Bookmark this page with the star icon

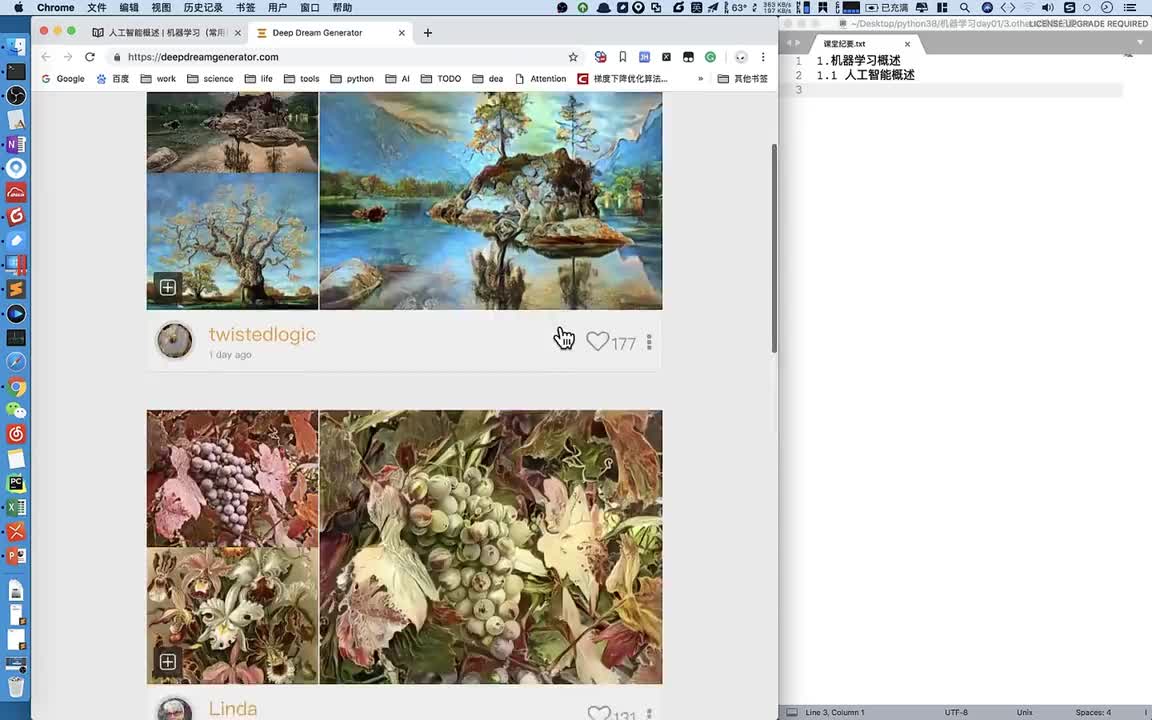pyautogui.click(x=573, y=57)
